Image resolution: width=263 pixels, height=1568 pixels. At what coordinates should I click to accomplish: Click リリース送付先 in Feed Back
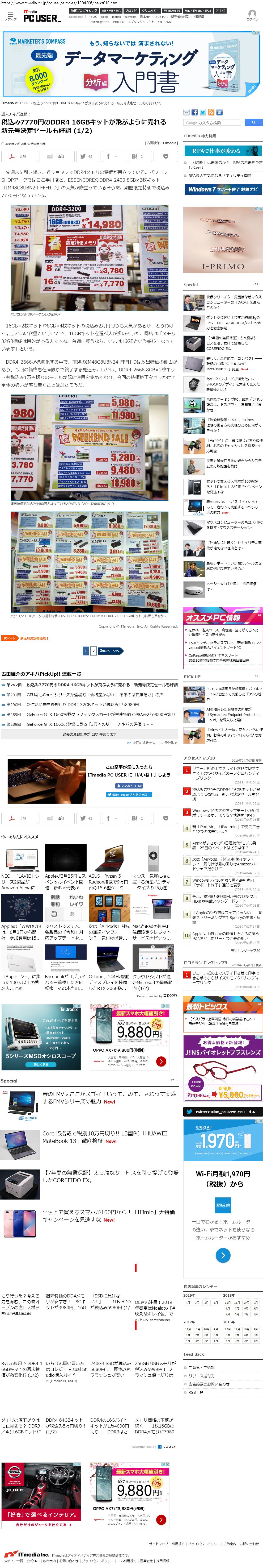(202, 1376)
